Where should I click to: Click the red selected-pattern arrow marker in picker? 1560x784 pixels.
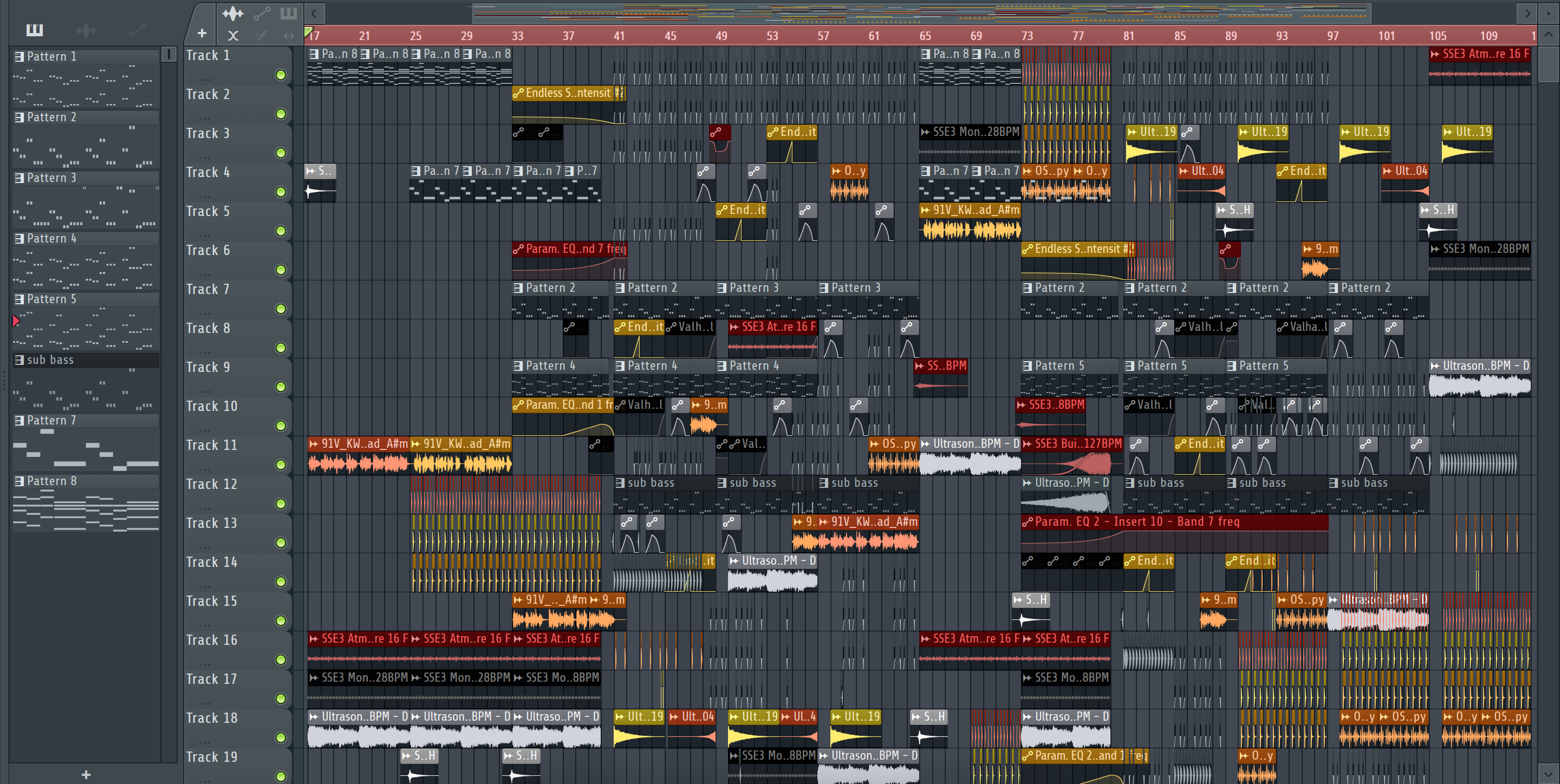[x=16, y=320]
